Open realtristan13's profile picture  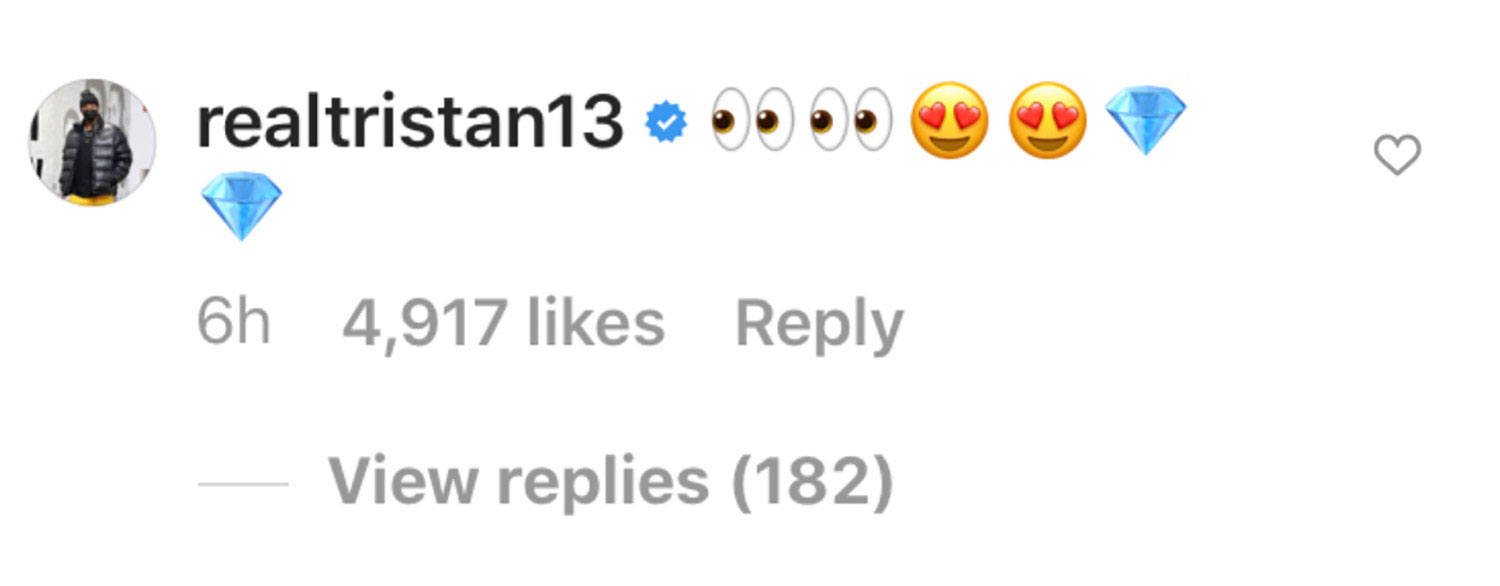[x=92, y=142]
